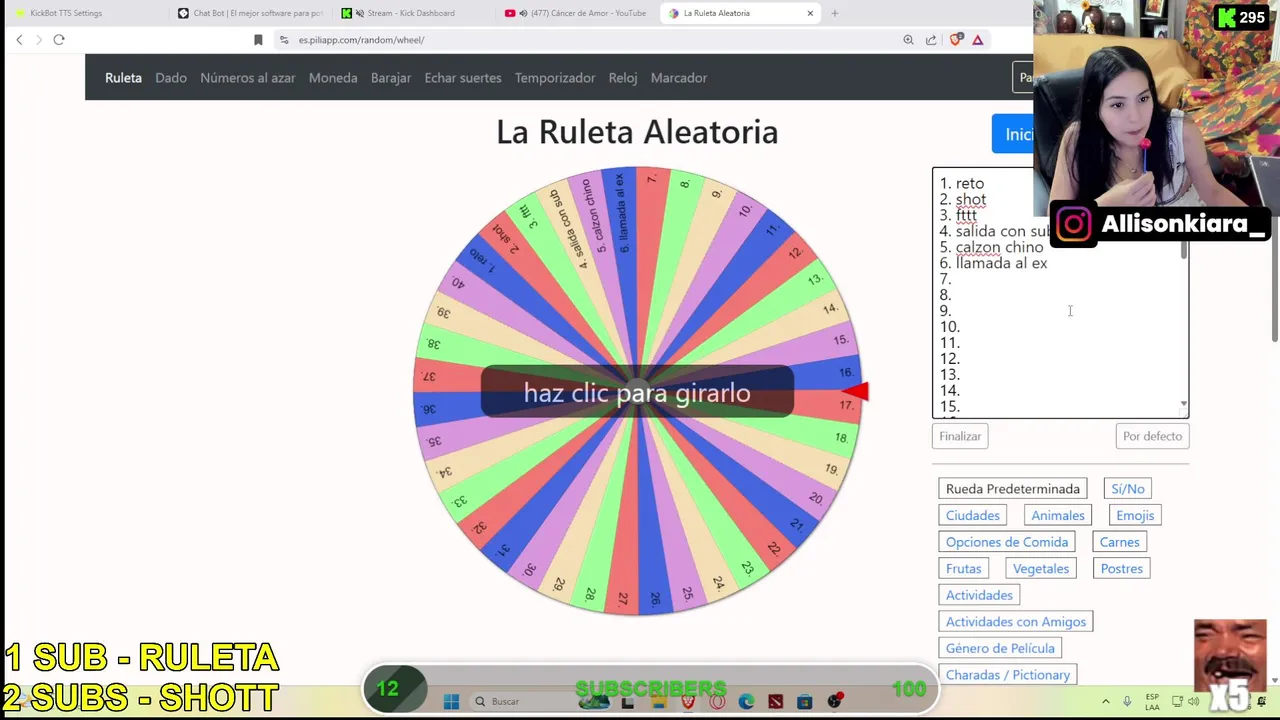Select the Actividades preset
1280x720 pixels.
(x=979, y=595)
